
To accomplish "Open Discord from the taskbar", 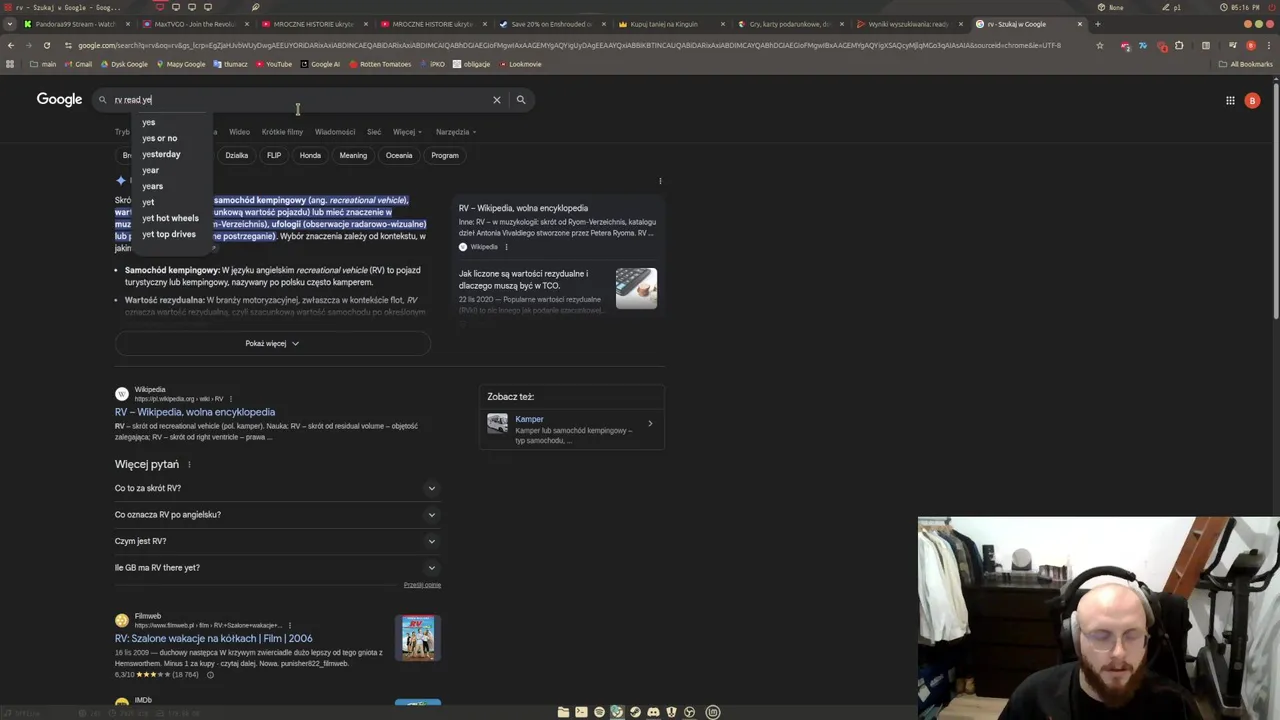I will (x=653, y=712).
